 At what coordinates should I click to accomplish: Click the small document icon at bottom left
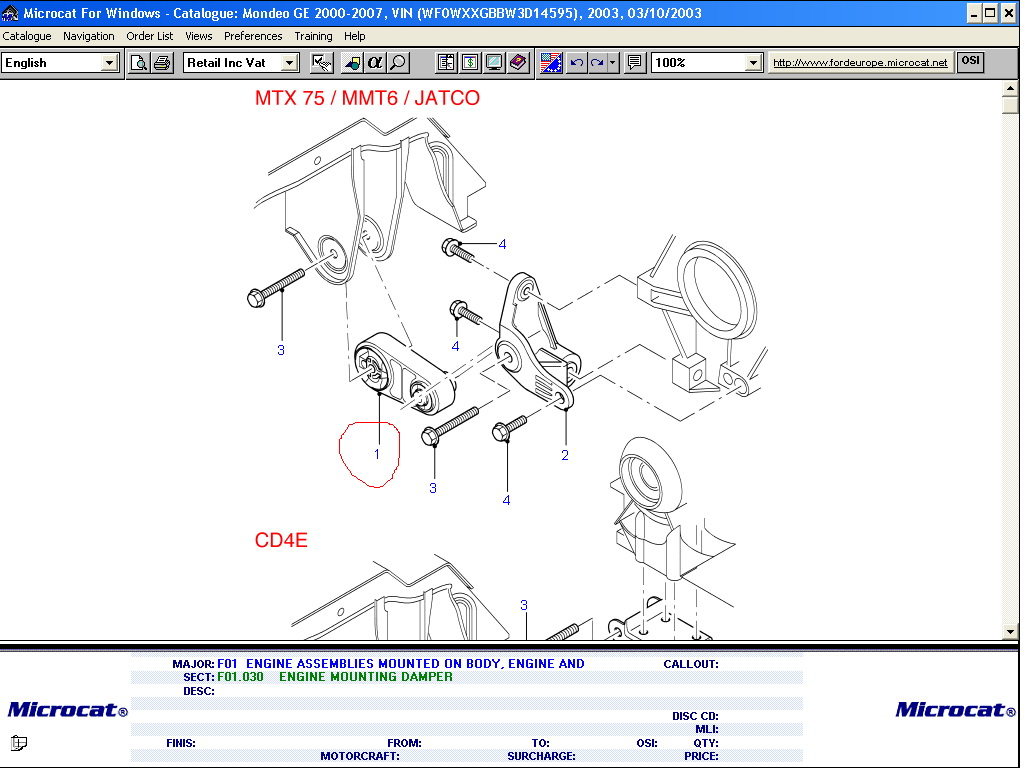click(19, 743)
